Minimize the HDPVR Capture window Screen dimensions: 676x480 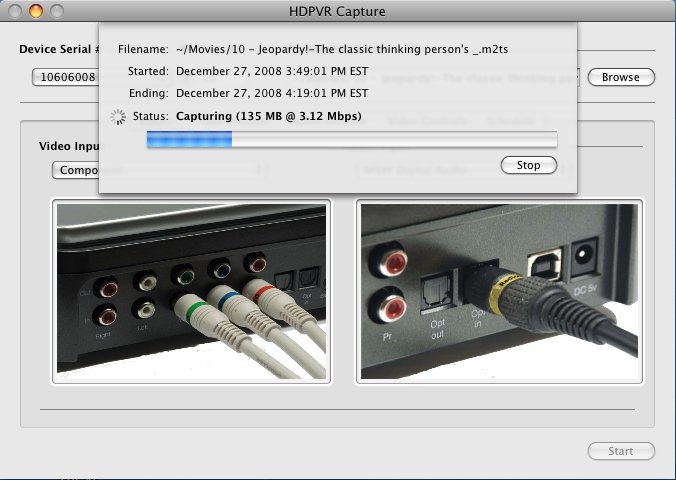click(36, 11)
